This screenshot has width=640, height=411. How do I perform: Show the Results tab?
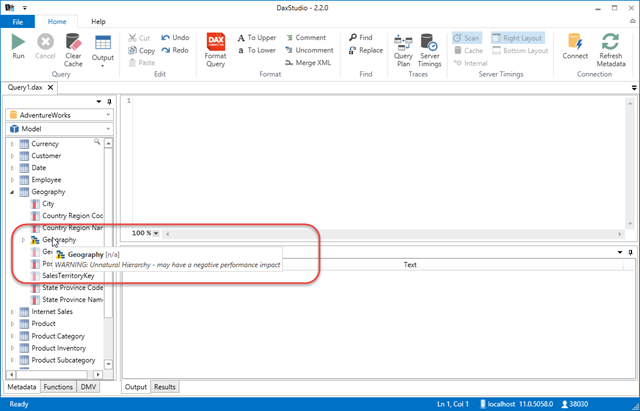pos(164,387)
